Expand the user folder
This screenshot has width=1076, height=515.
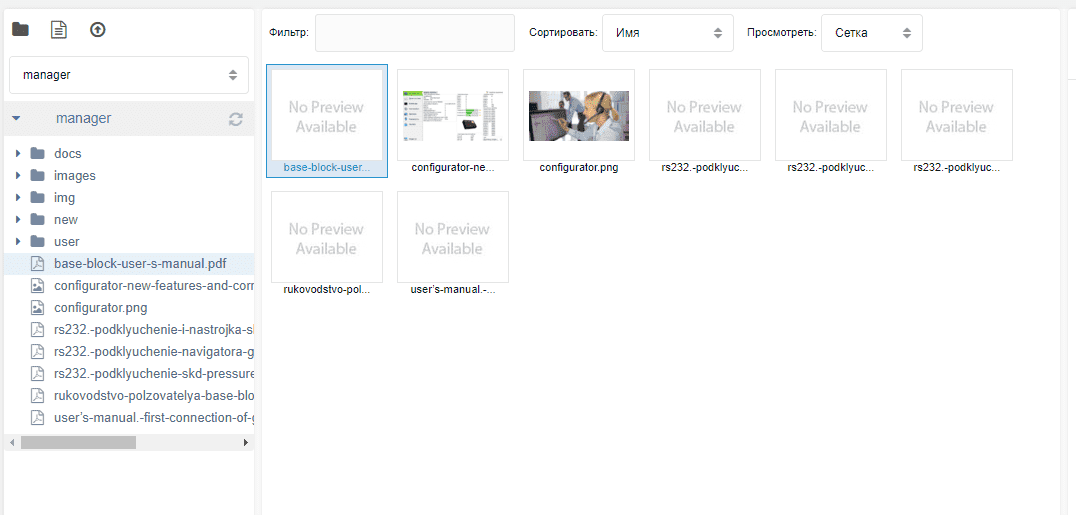19,242
